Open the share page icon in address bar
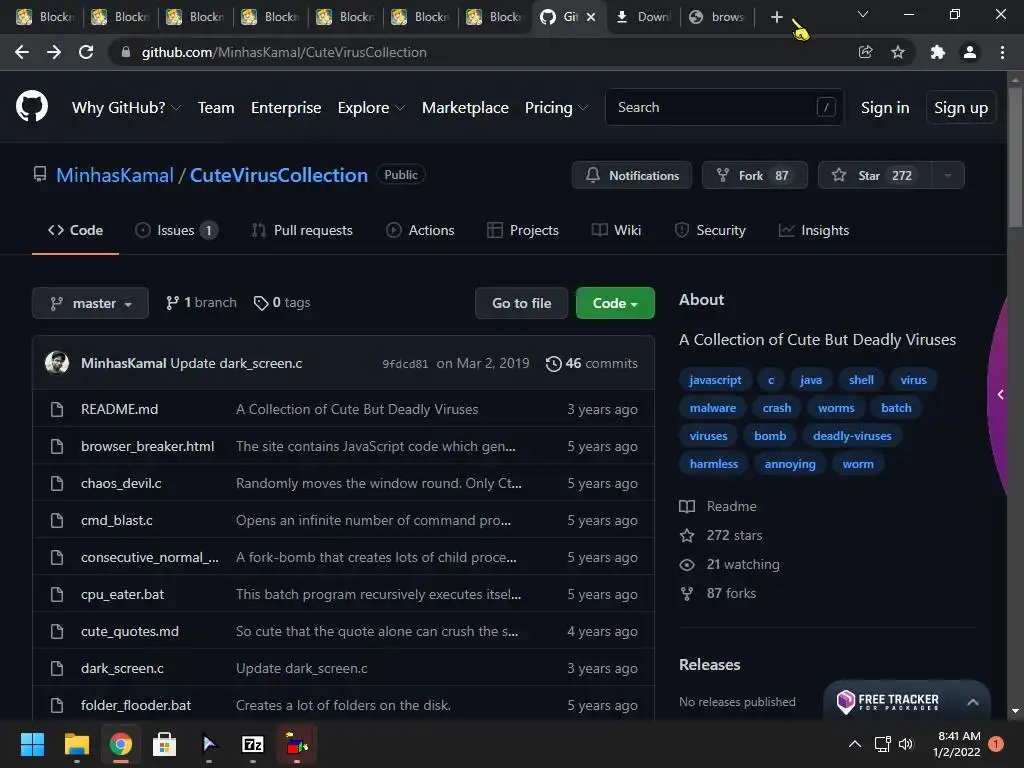Viewport: 1024px width, 768px height. (x=865, y=52)
